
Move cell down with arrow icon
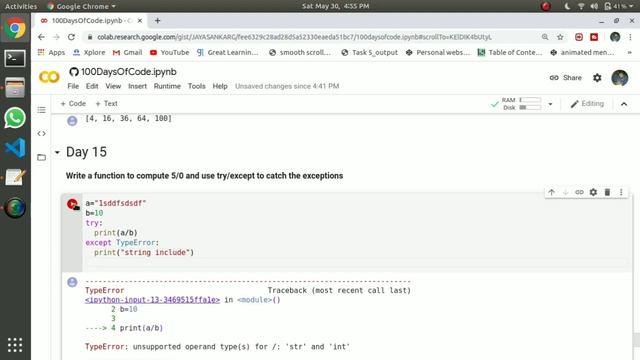(x=565, y=192)
